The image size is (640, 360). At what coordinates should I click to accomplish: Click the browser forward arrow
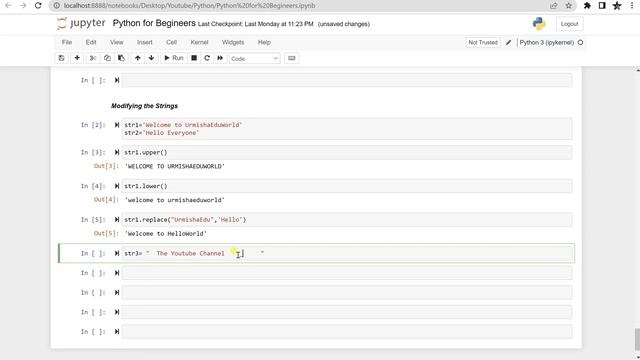pos(23,6)
